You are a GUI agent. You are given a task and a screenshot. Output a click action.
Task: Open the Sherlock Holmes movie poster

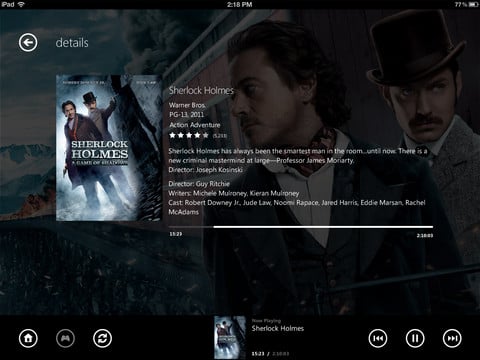[109, 148]
